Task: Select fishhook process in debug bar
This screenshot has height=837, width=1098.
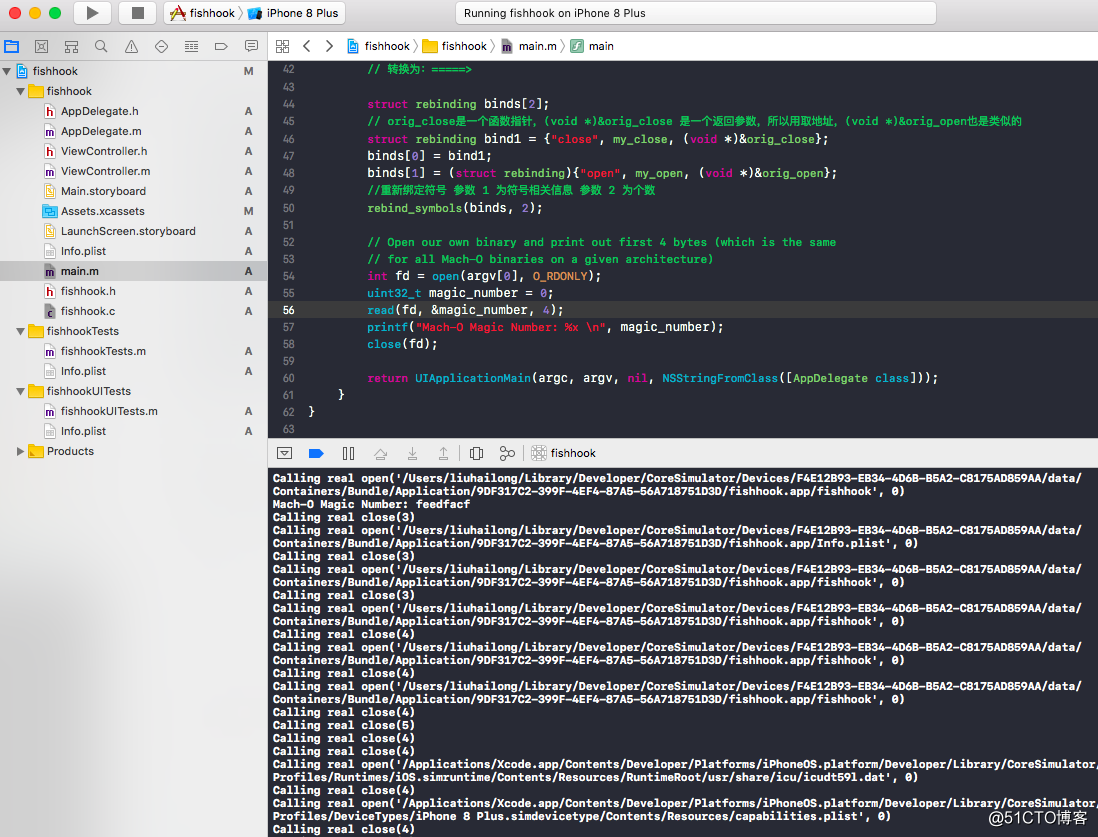Action: click(x=564, y=454)
